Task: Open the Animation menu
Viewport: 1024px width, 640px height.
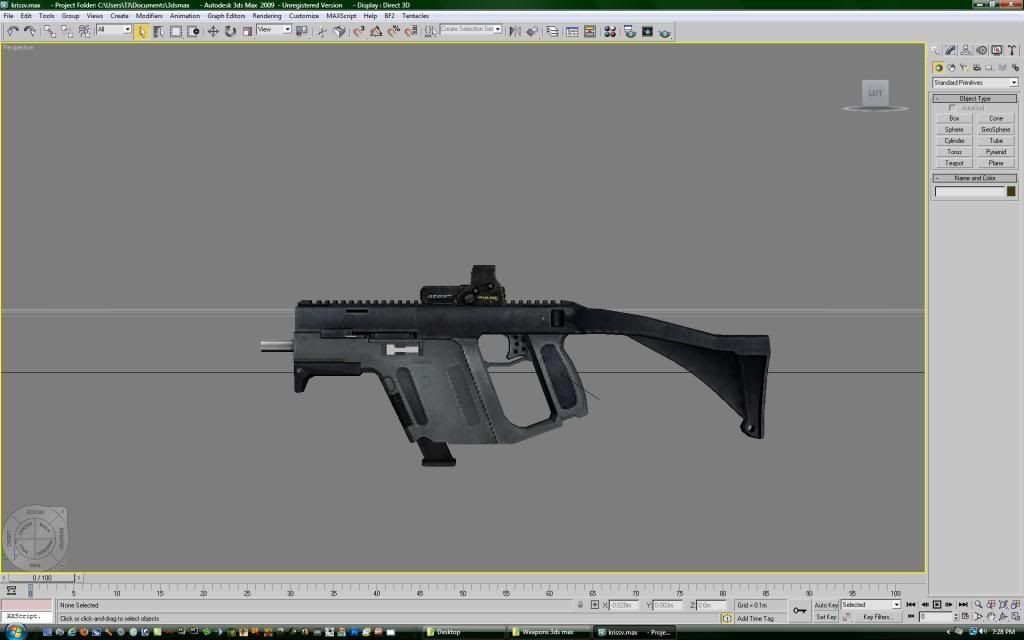Action: tap(185, 16)
